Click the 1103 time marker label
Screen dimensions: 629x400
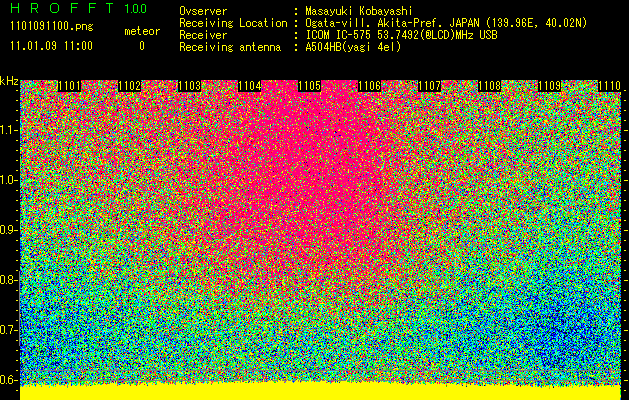pyautogui.click(x=189, y=86)
